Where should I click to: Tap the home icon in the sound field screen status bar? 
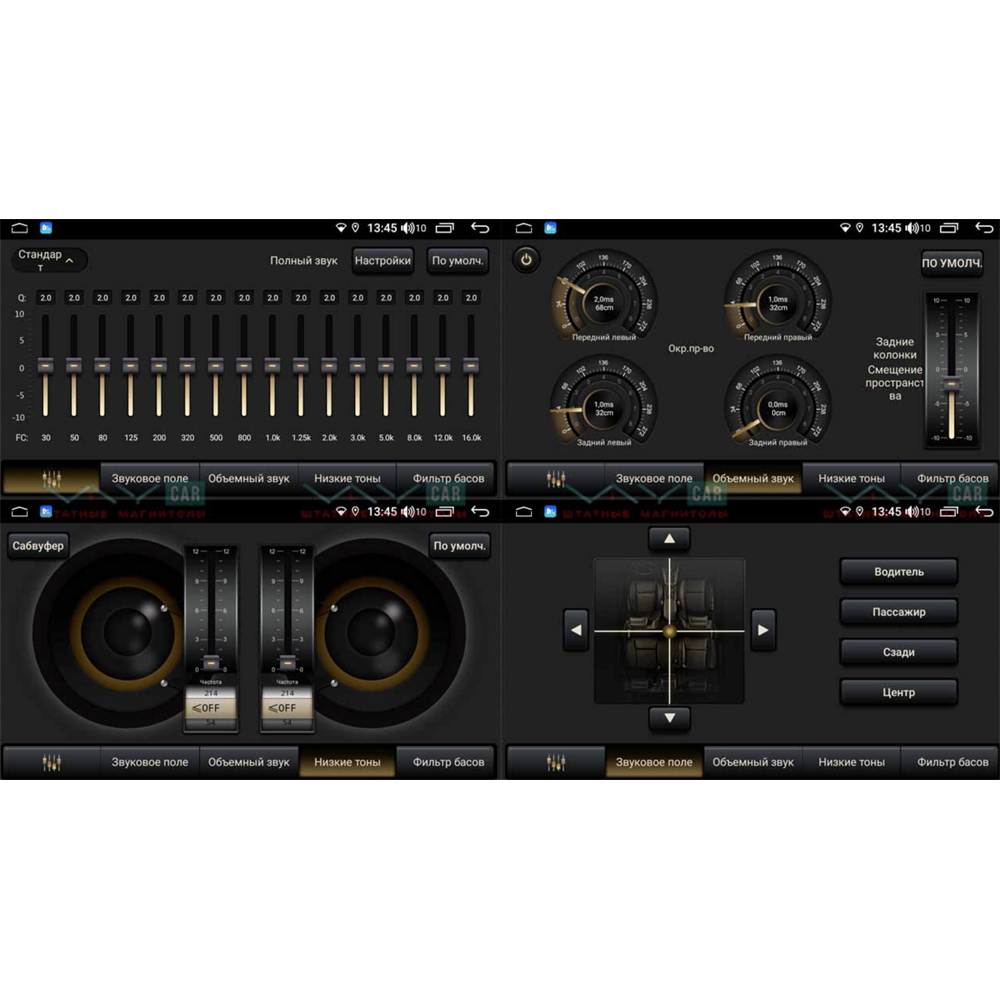(x=524, y=511)
